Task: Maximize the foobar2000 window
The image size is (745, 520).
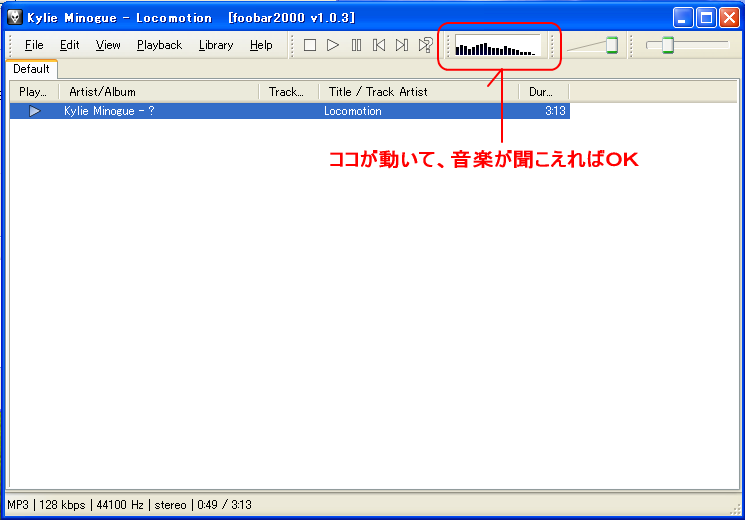Action: click(706, 18)
